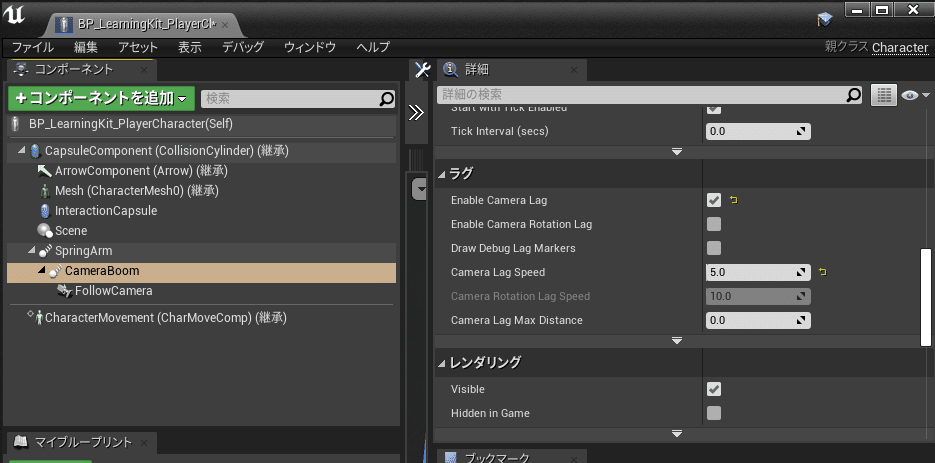
Task: Check the Hidden in Game checkbox
Action: click(714, 413)
